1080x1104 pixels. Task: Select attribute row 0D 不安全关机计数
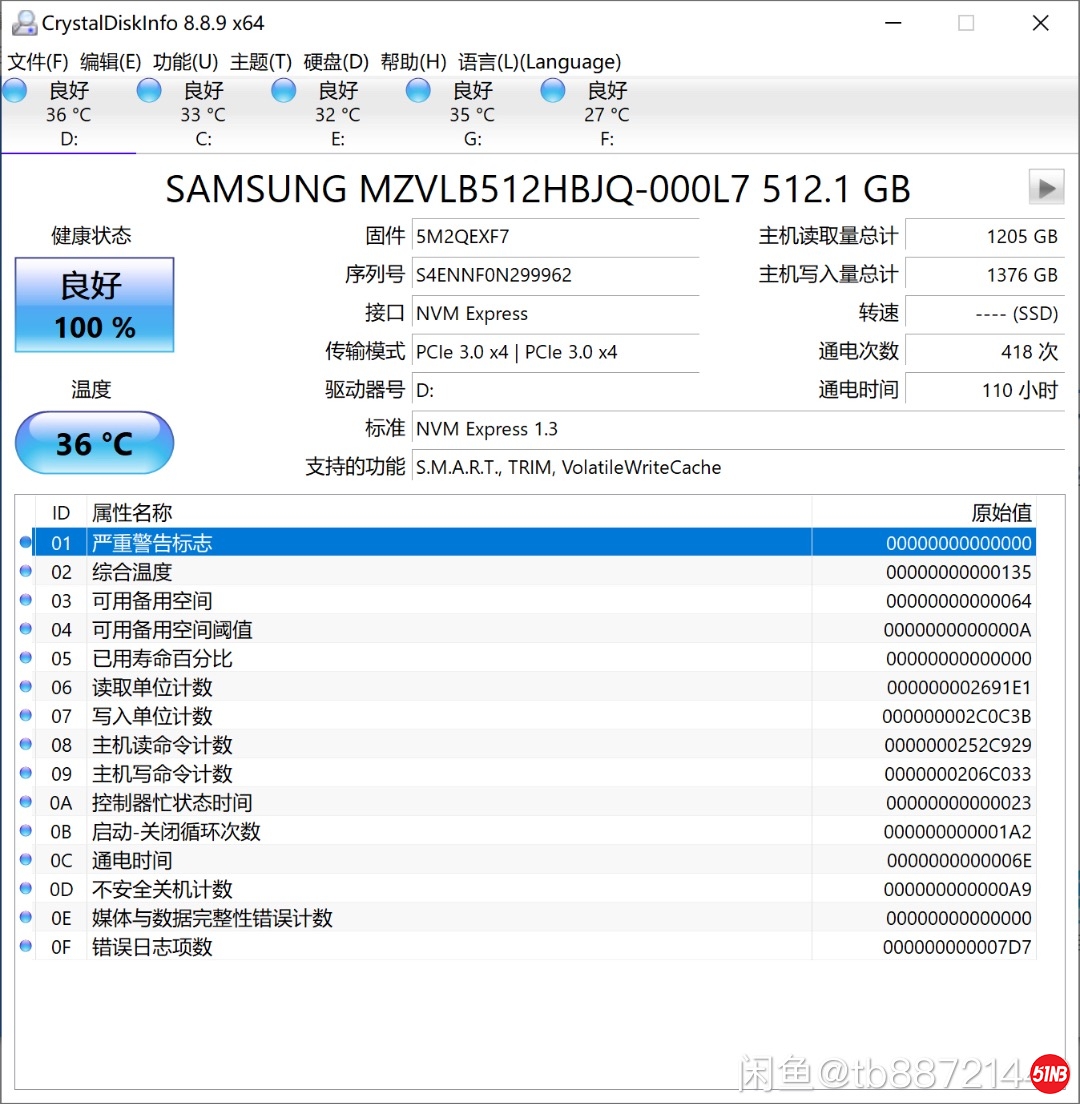[525, 889]
